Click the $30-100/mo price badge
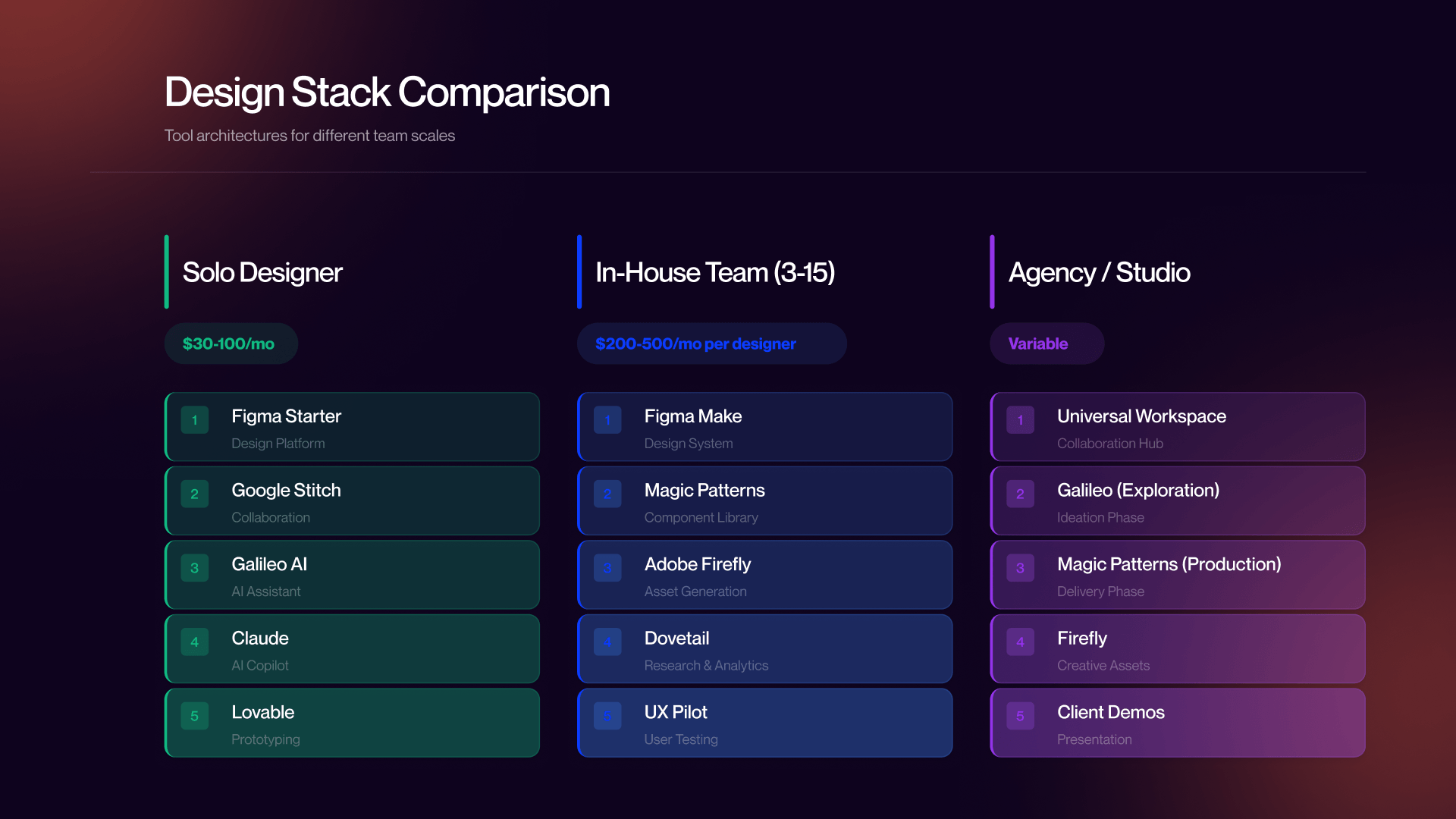The height and width of the screenshot is (819, 1456). (x=231, y=344)
